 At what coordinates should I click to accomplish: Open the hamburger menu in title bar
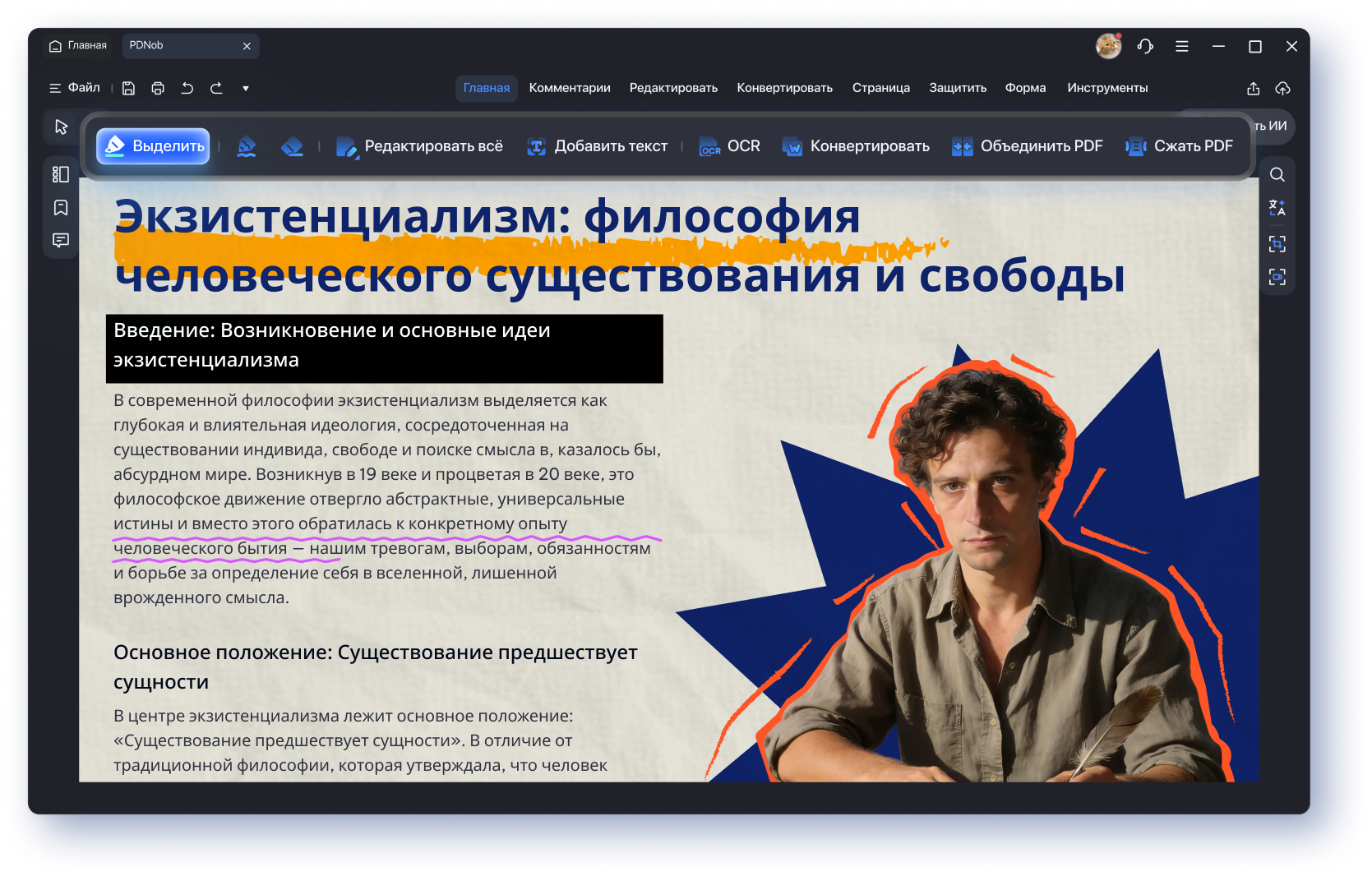1182,47
